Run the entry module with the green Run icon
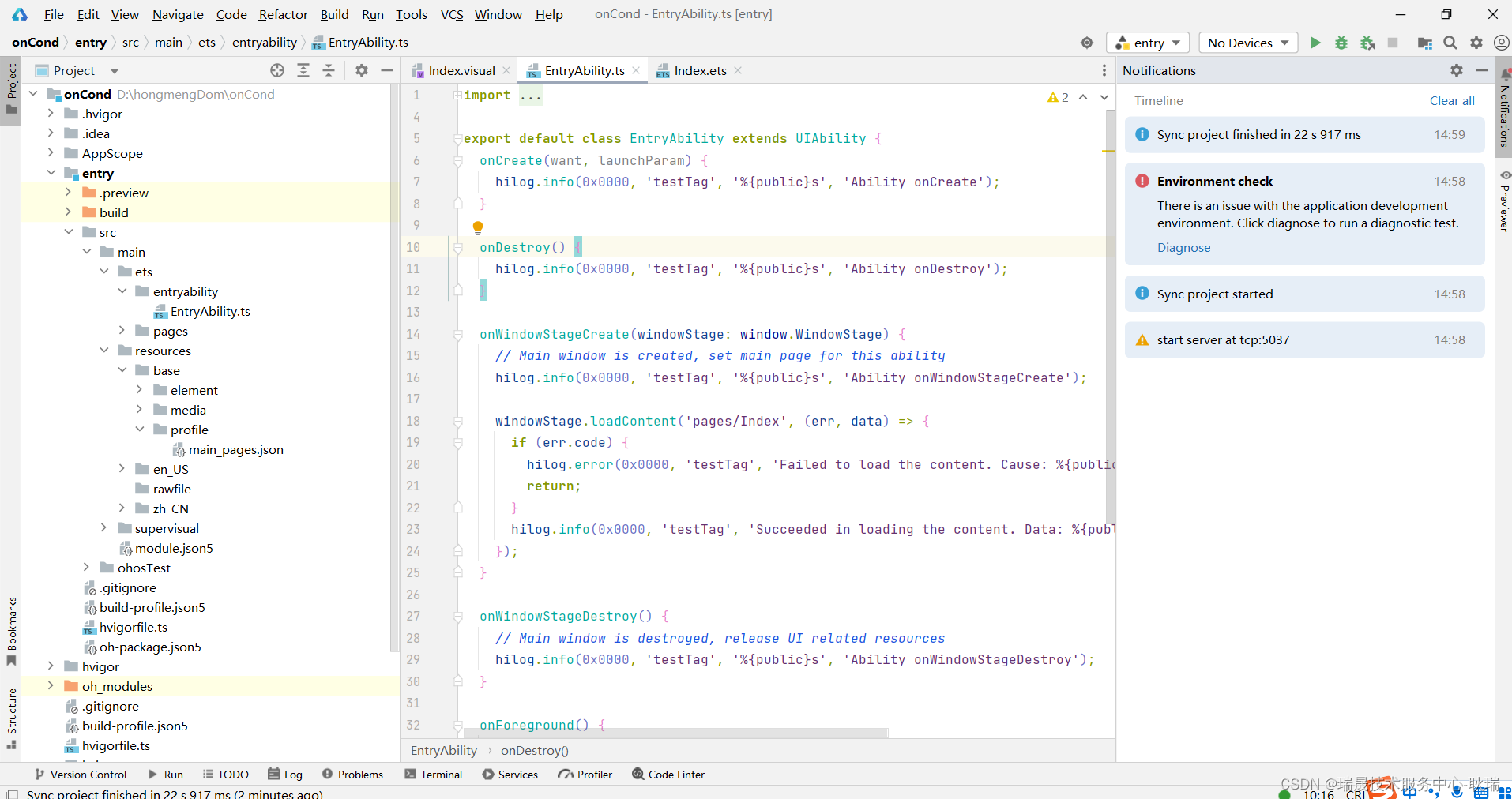Image resolution: width=1512 pixels, height=799 pixels. [1315, 43]
